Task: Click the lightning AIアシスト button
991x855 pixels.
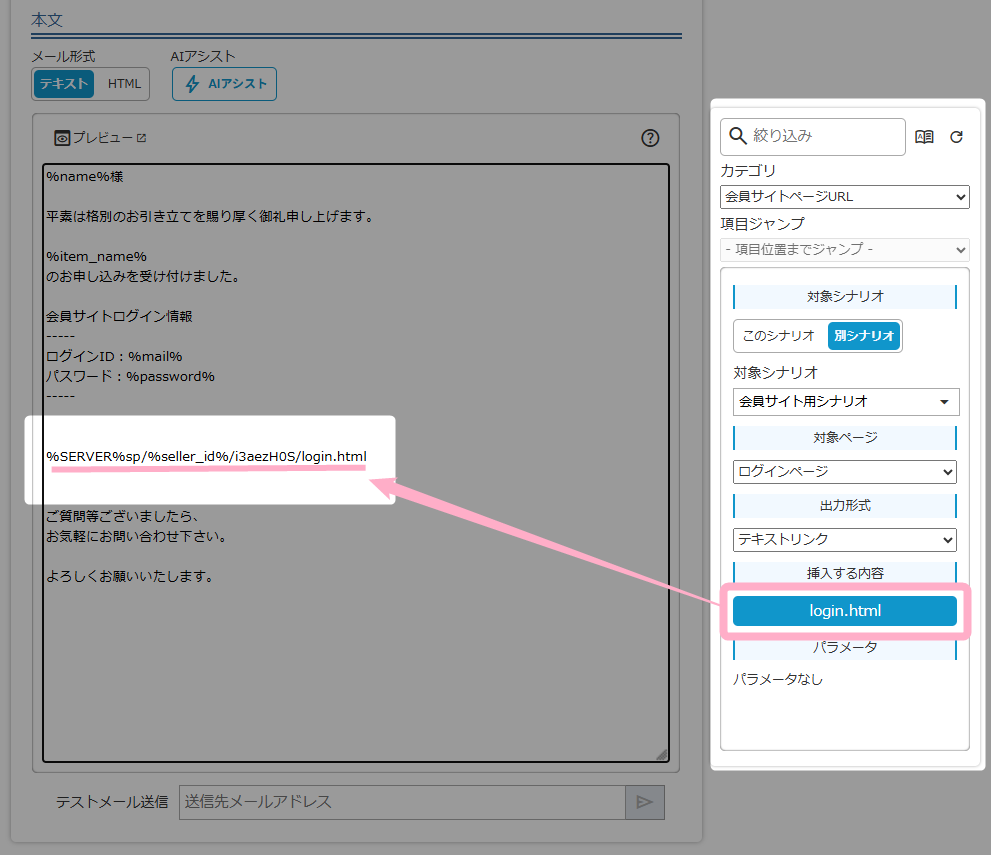Action: click(224, 84)
